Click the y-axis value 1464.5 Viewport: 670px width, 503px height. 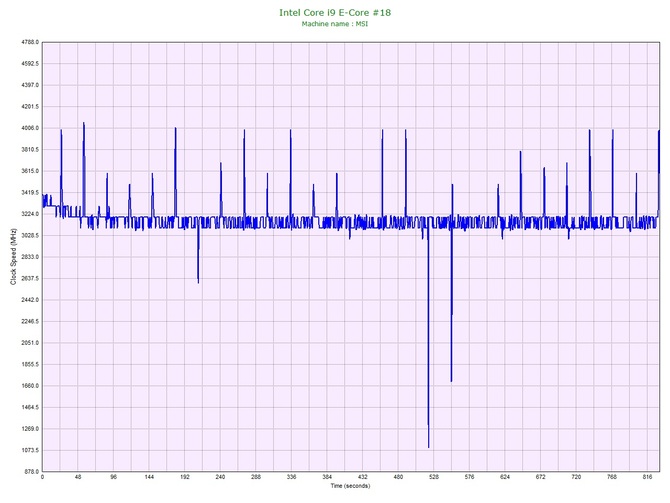[30, 407]
